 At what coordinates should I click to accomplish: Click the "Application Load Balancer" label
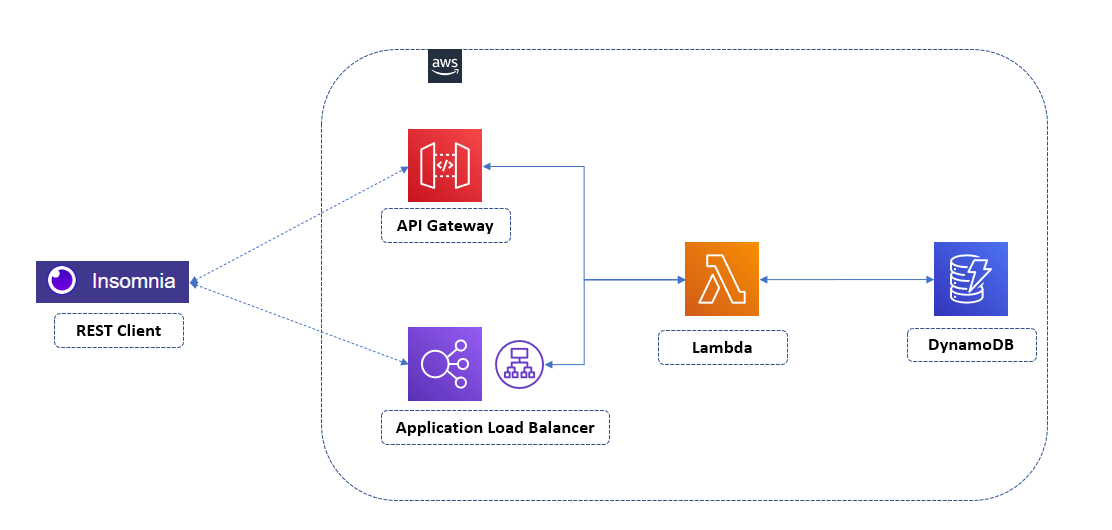(495, 428)
